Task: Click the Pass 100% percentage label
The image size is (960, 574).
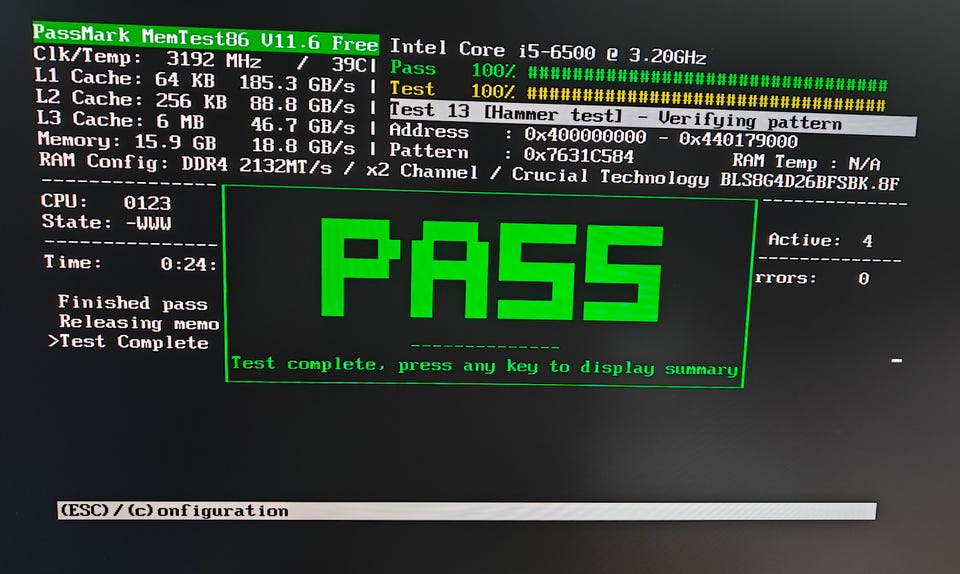Action: point(493,71)
